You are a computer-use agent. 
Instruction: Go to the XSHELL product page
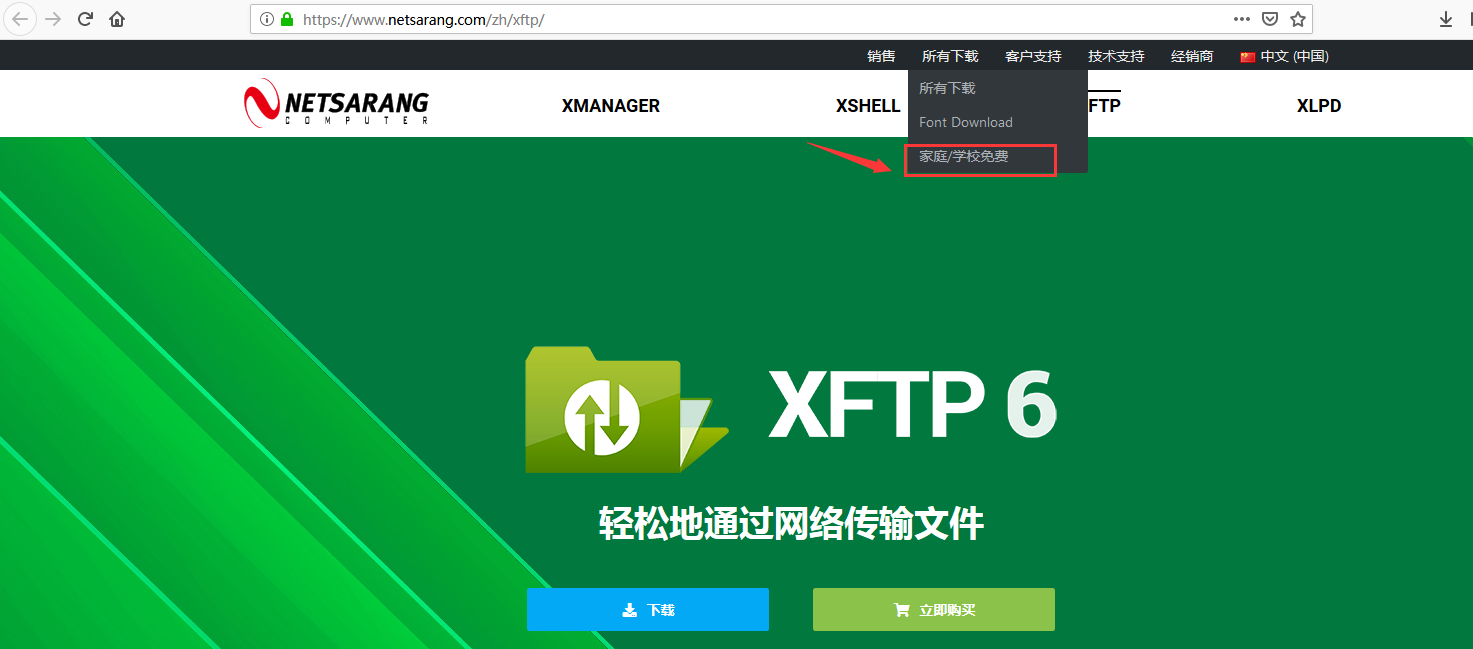[x=868, y=106]
